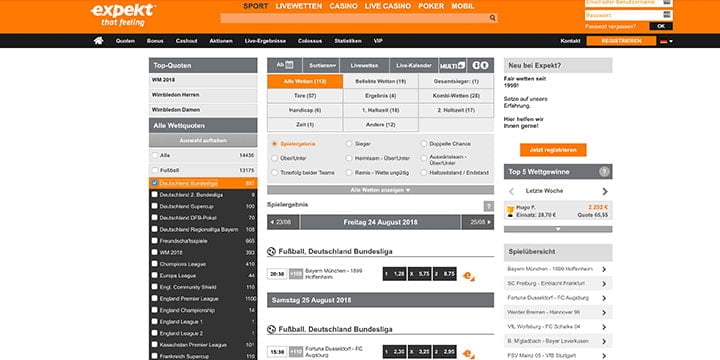Click the expekt icon for Bayern München match
The height and width of the screenshot is (360, 720).
tap(468, 276)
